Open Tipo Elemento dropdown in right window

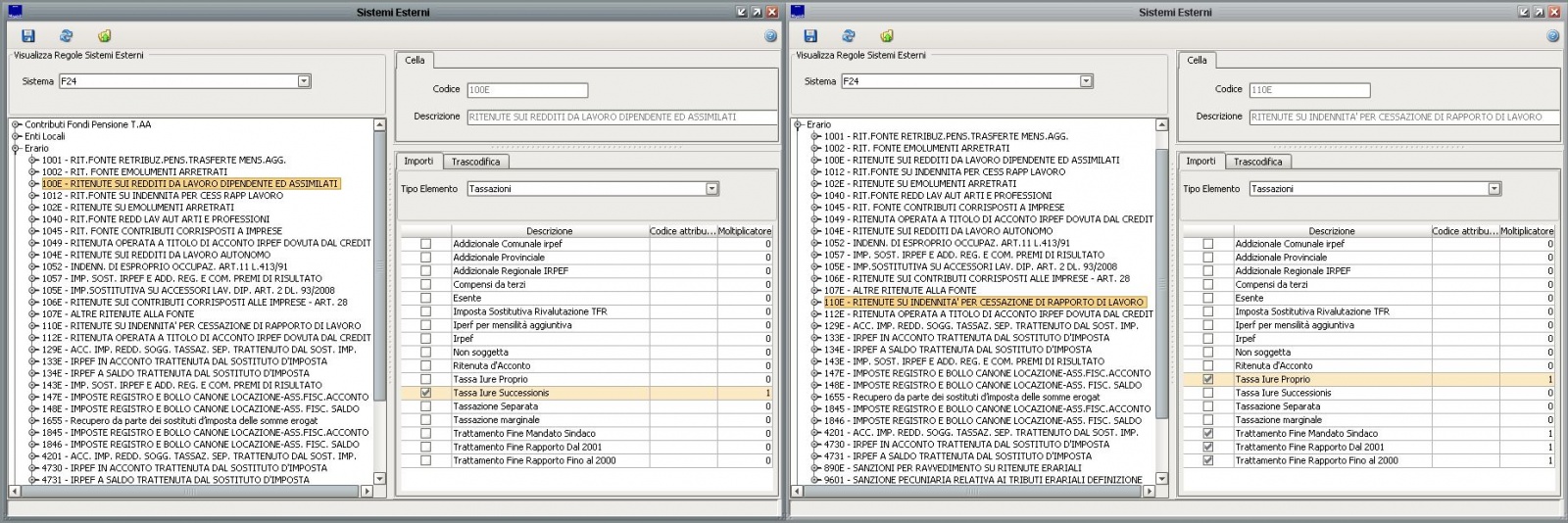point(1494,189)
